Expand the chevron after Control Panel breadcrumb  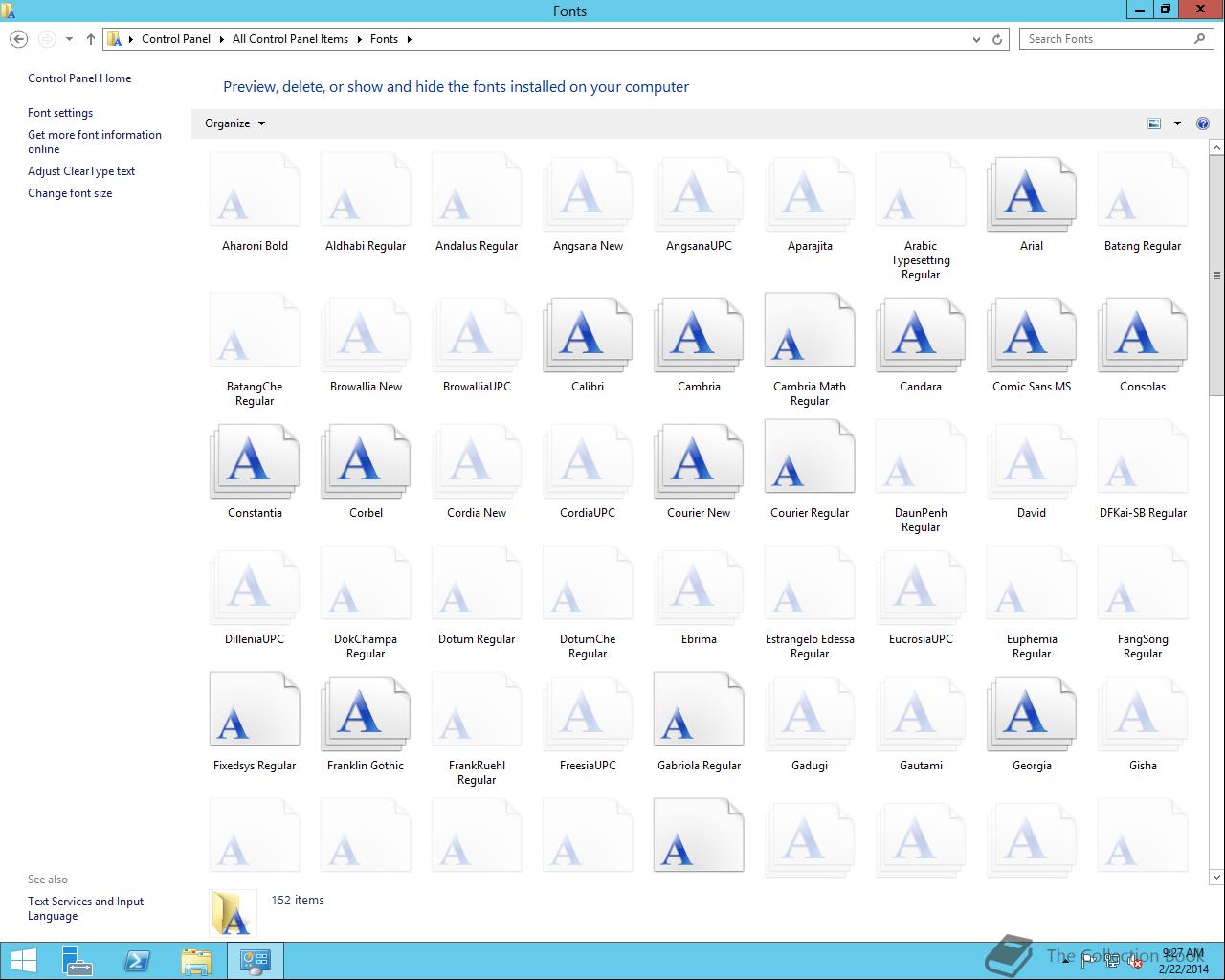pos(221,39)
